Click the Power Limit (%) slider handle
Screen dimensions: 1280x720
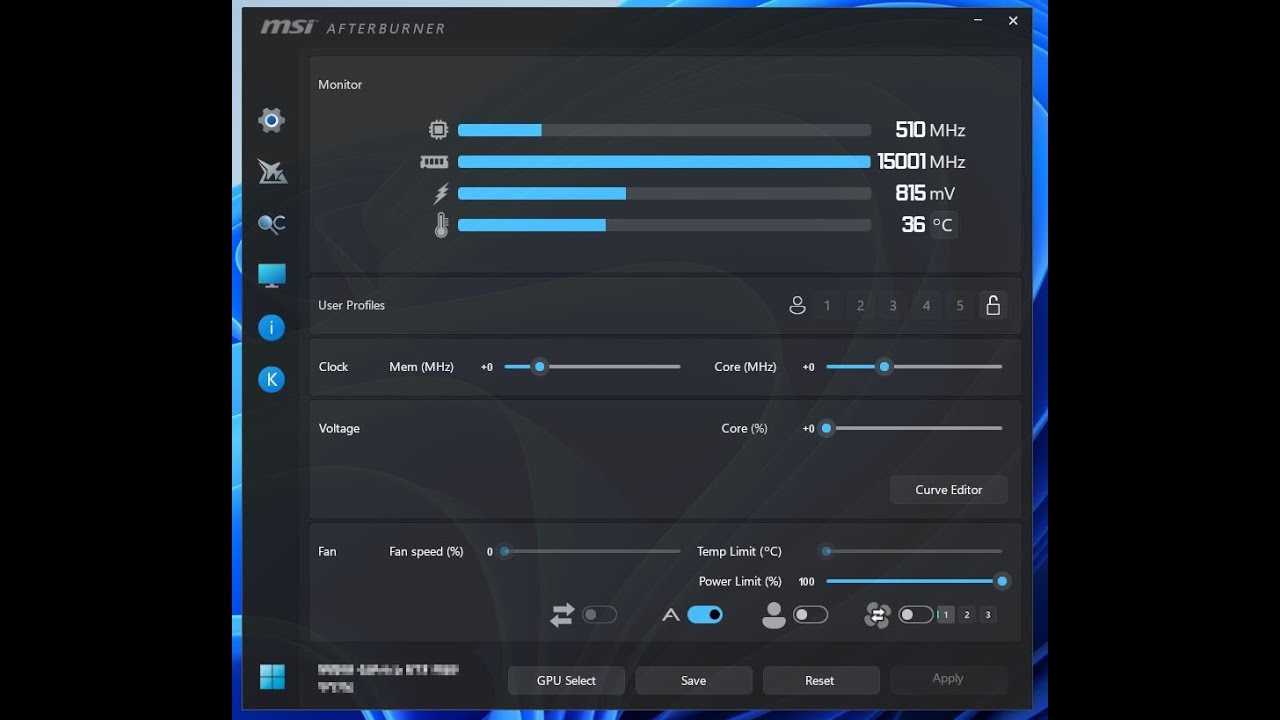(x=1002, y=581)
